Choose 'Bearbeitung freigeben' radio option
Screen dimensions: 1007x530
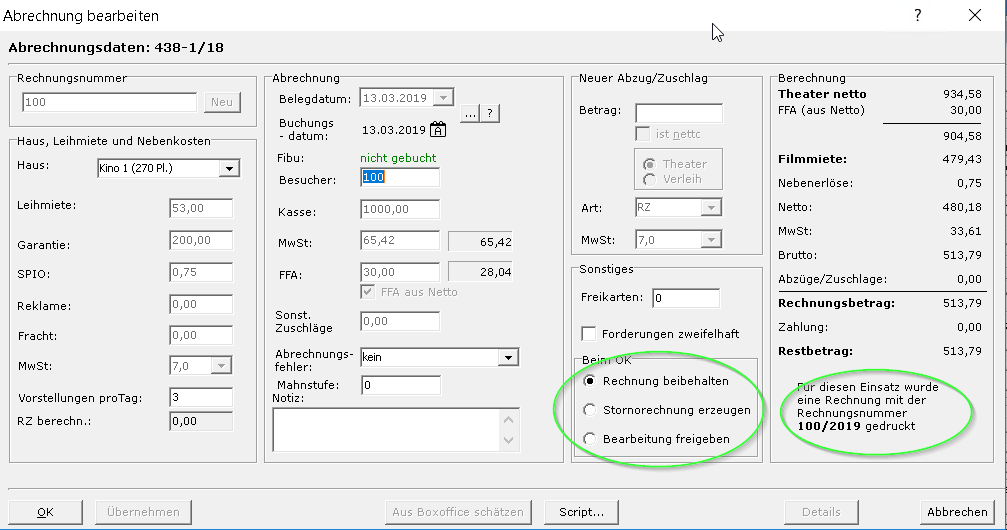click(591, 439)
